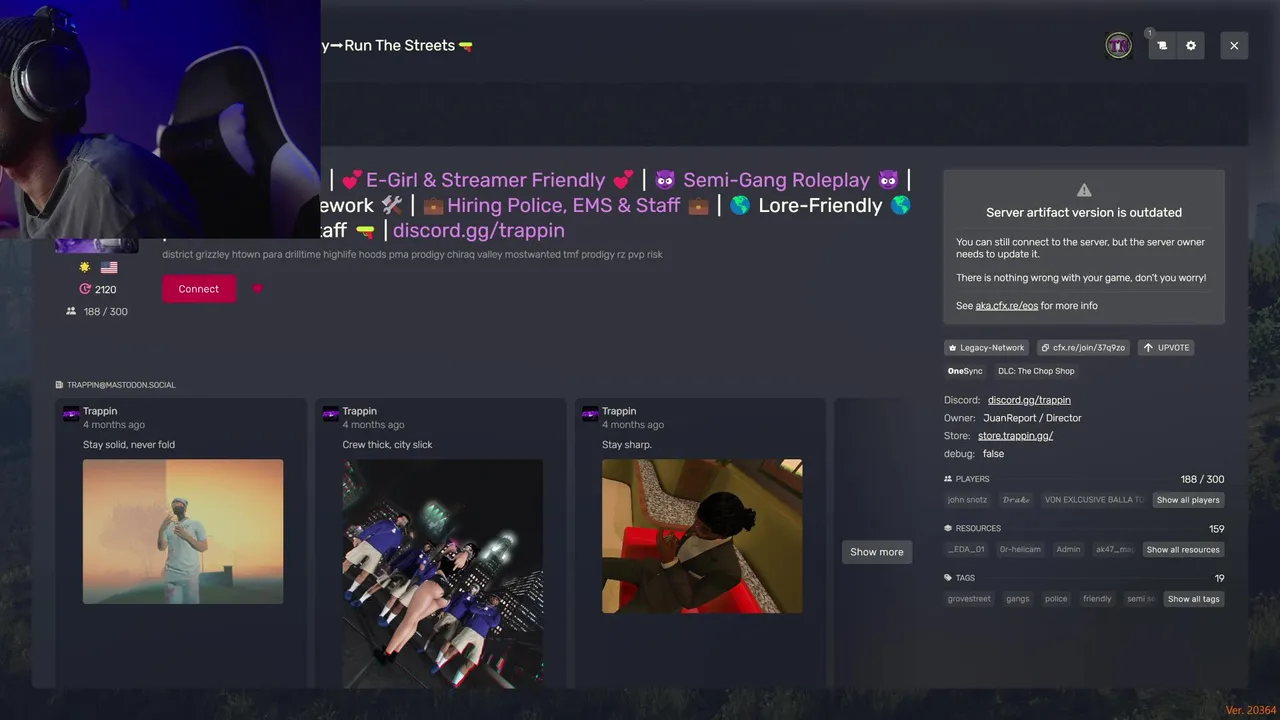
Task: Click the yellow premium star icon
Action: [85, 267]
